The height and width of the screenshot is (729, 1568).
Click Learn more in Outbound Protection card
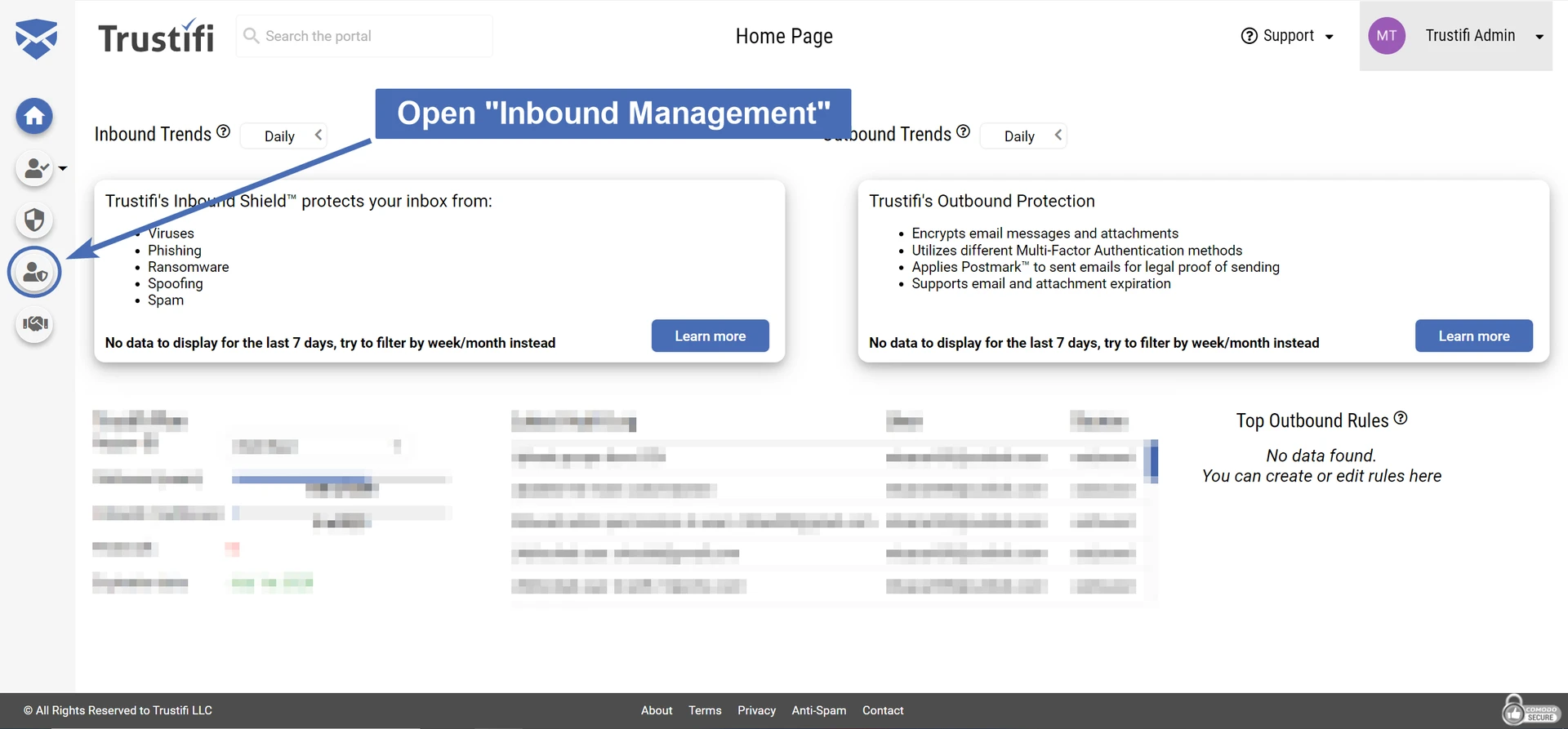[x=1474, y=336]
